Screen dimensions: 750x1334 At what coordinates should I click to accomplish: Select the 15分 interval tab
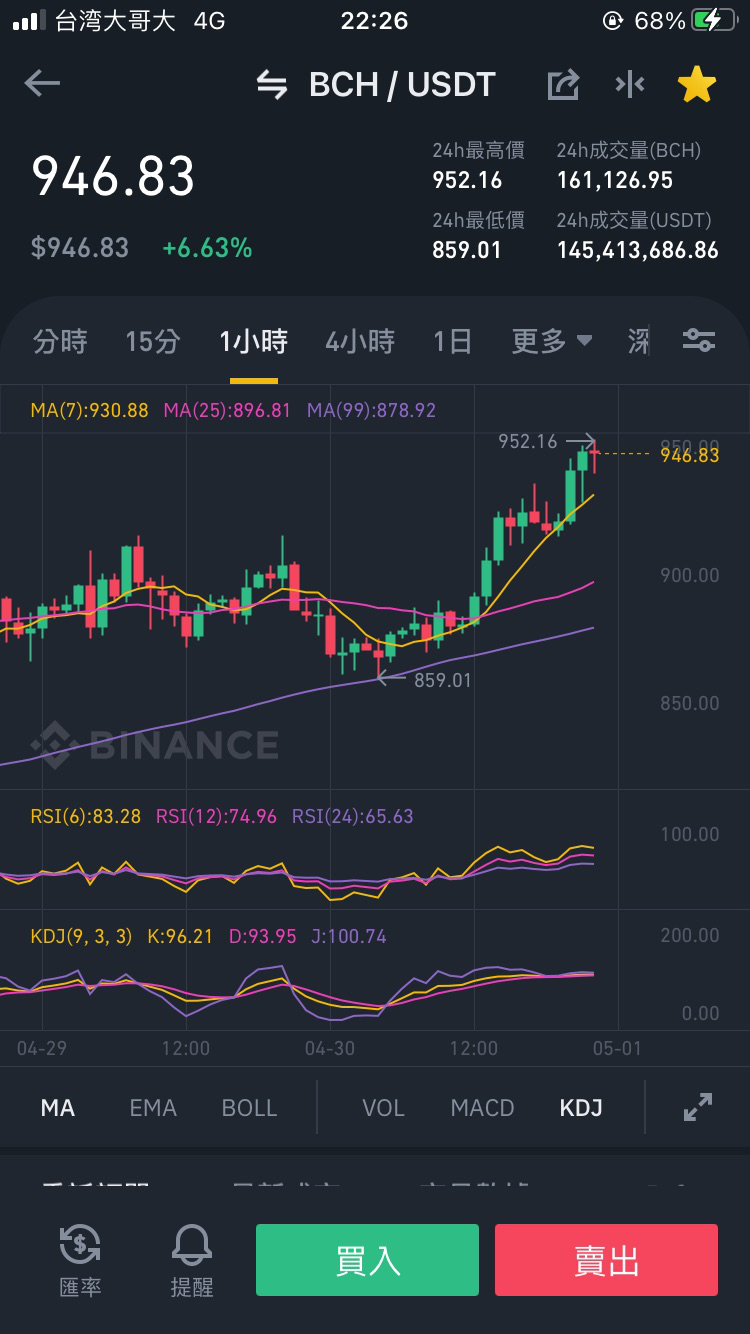(153, 342)
